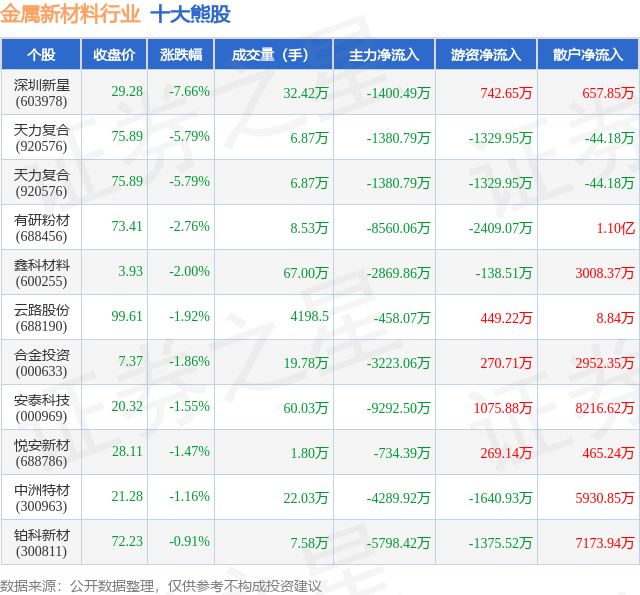
Task: Select stock name 有研粉材 (688456)
Action: [41, 228]
